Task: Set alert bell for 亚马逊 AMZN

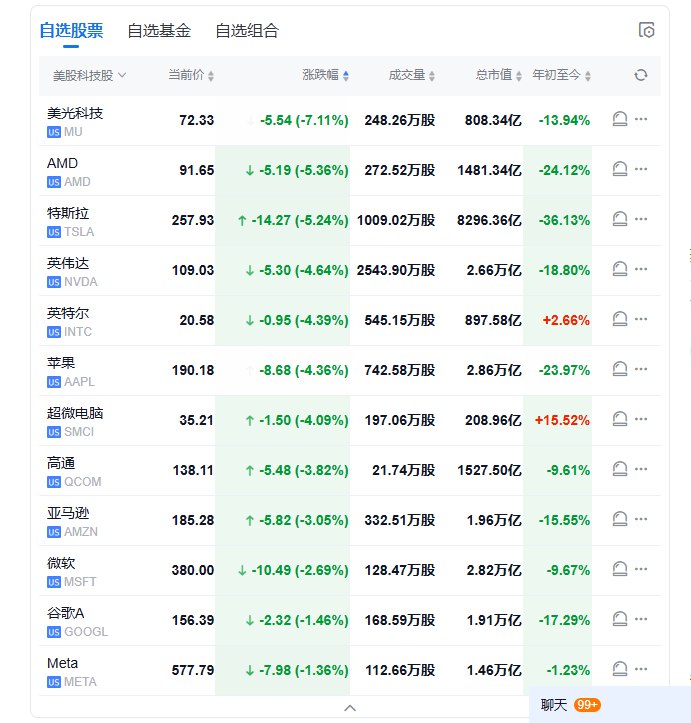Action: 620,519
